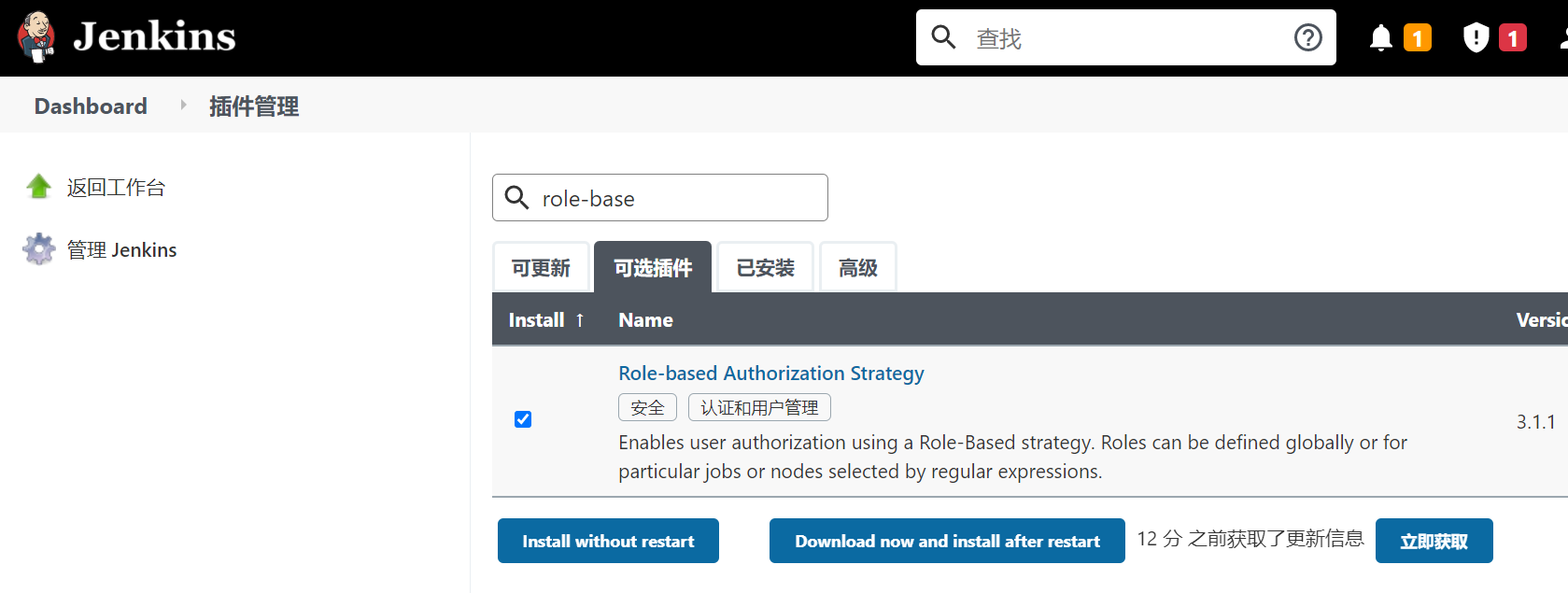Click the 3.1.1 version value
Screen dimensions: 1568x593
(1535, 421)
